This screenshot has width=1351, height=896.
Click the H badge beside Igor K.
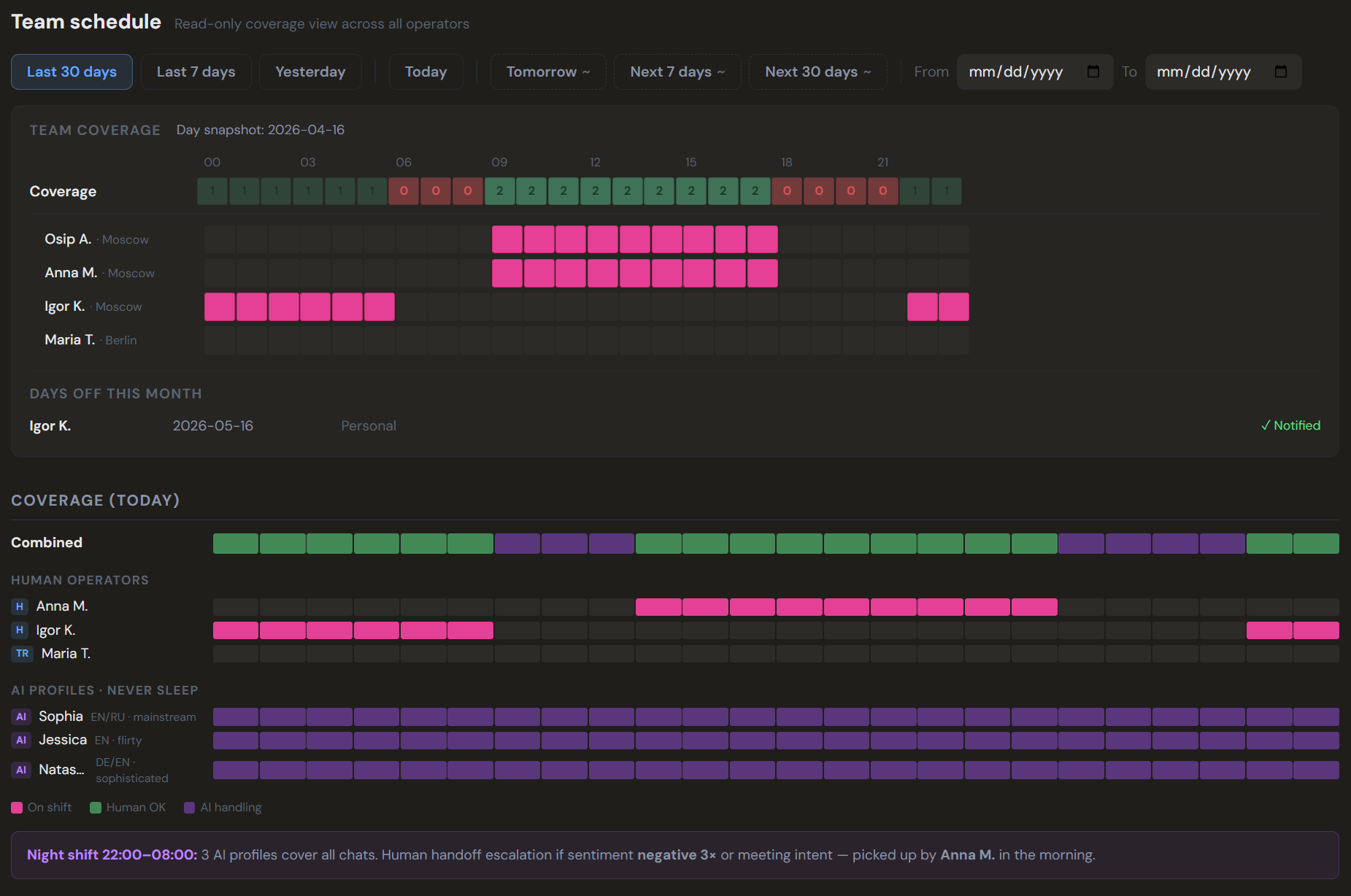[x=20, y=630]
